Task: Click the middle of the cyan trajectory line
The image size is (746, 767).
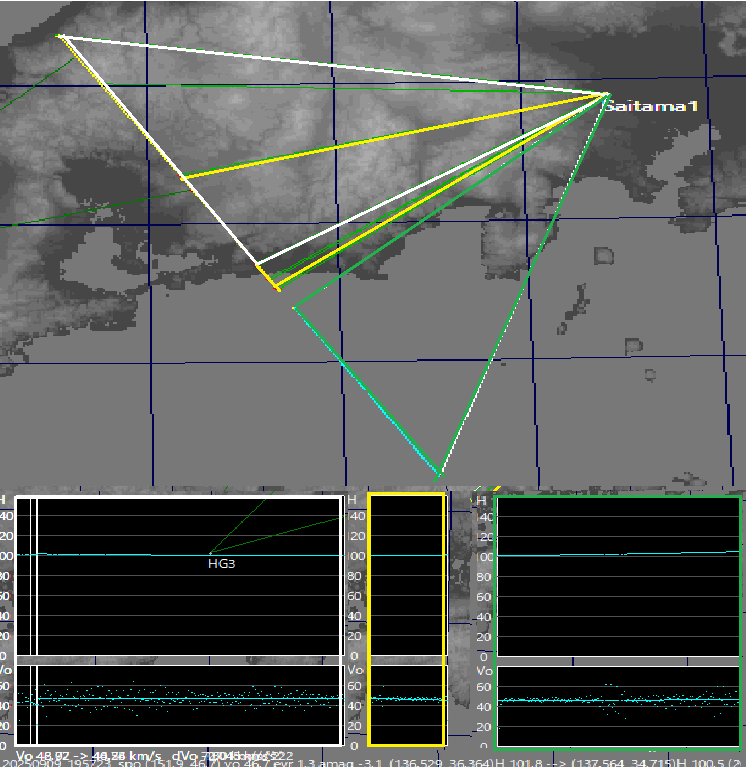Action: pyautogui.click(x=366, y=390)
